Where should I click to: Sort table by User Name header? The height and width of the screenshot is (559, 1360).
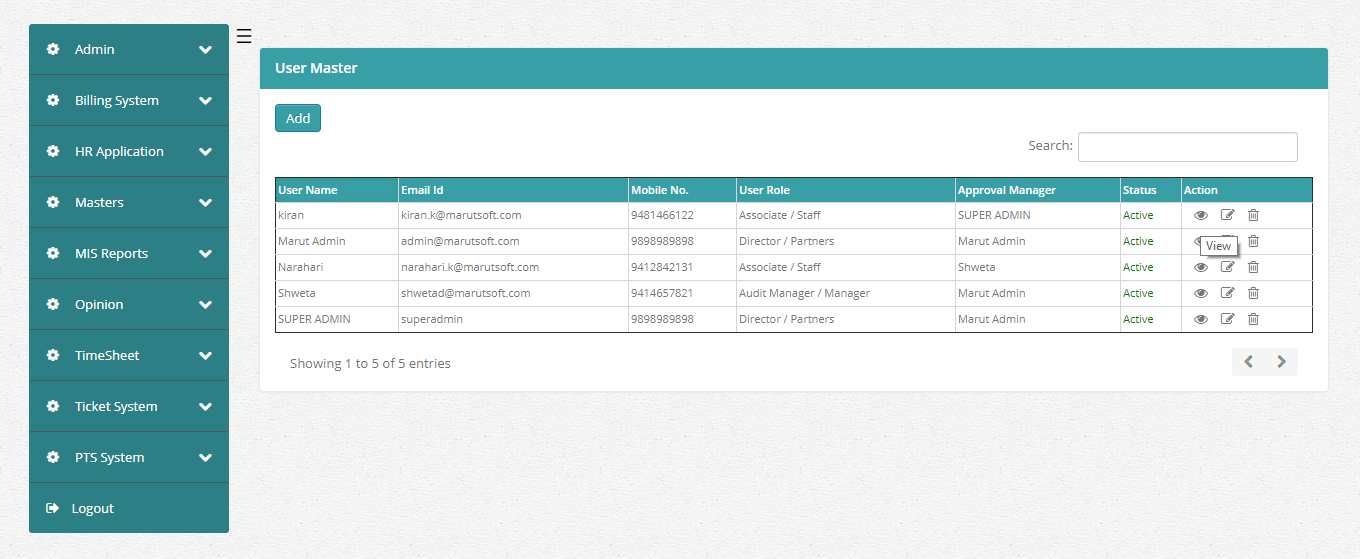click(308, 190)
